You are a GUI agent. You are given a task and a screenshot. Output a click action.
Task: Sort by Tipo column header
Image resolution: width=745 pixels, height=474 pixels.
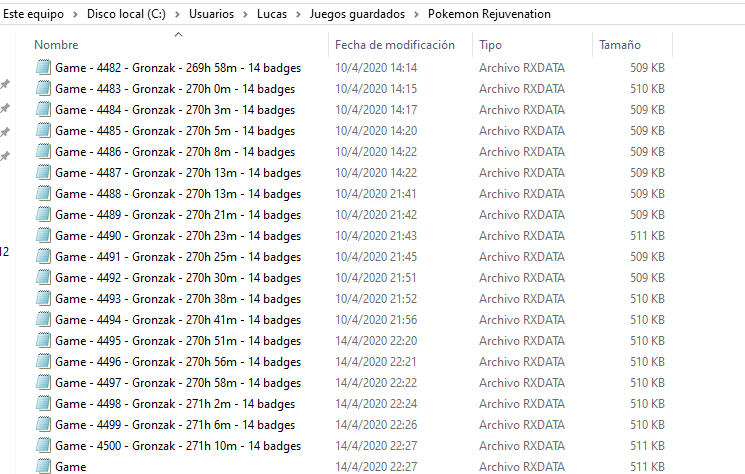click(490, 45)
